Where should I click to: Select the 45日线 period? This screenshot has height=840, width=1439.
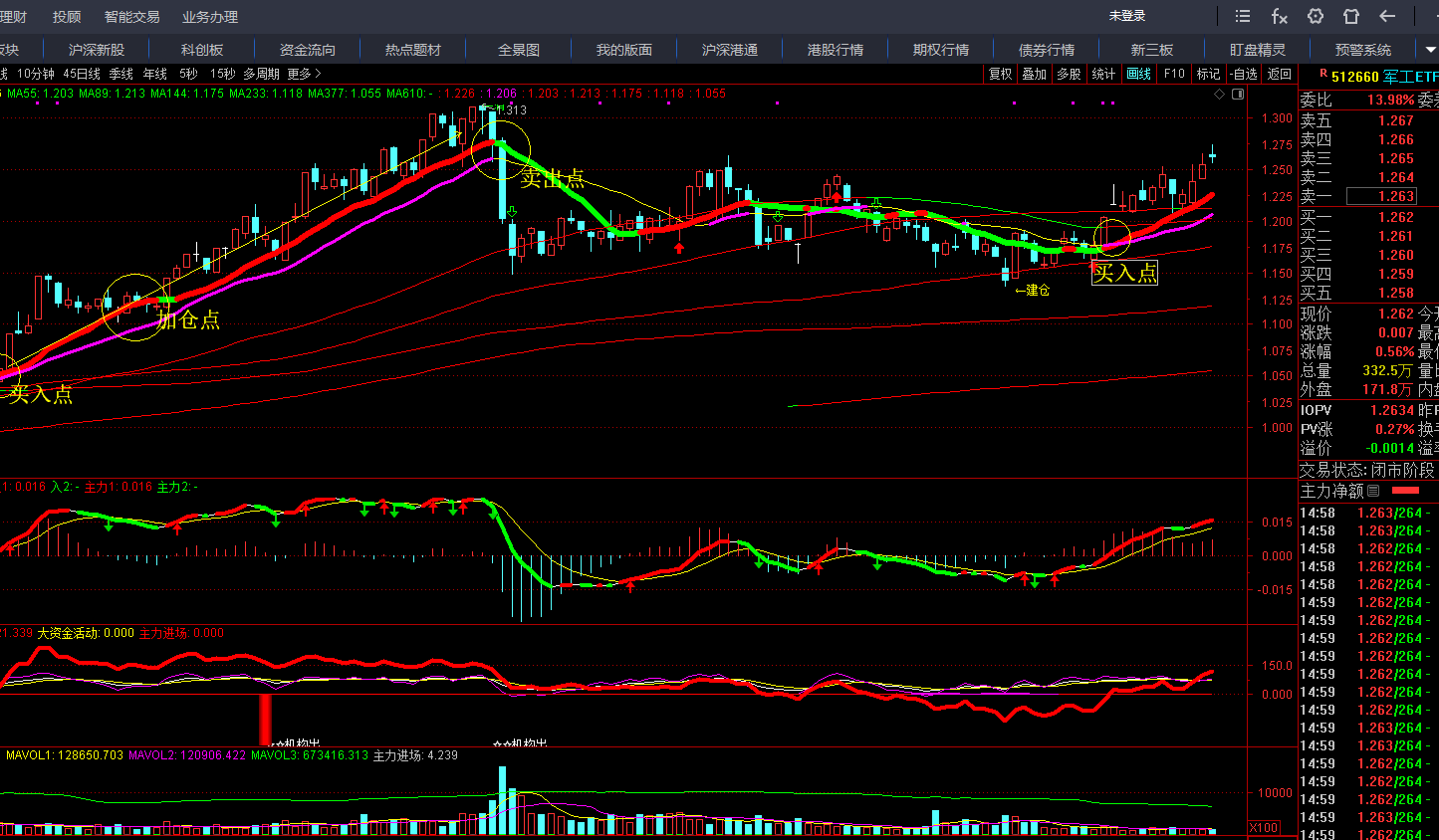(82, 74)
